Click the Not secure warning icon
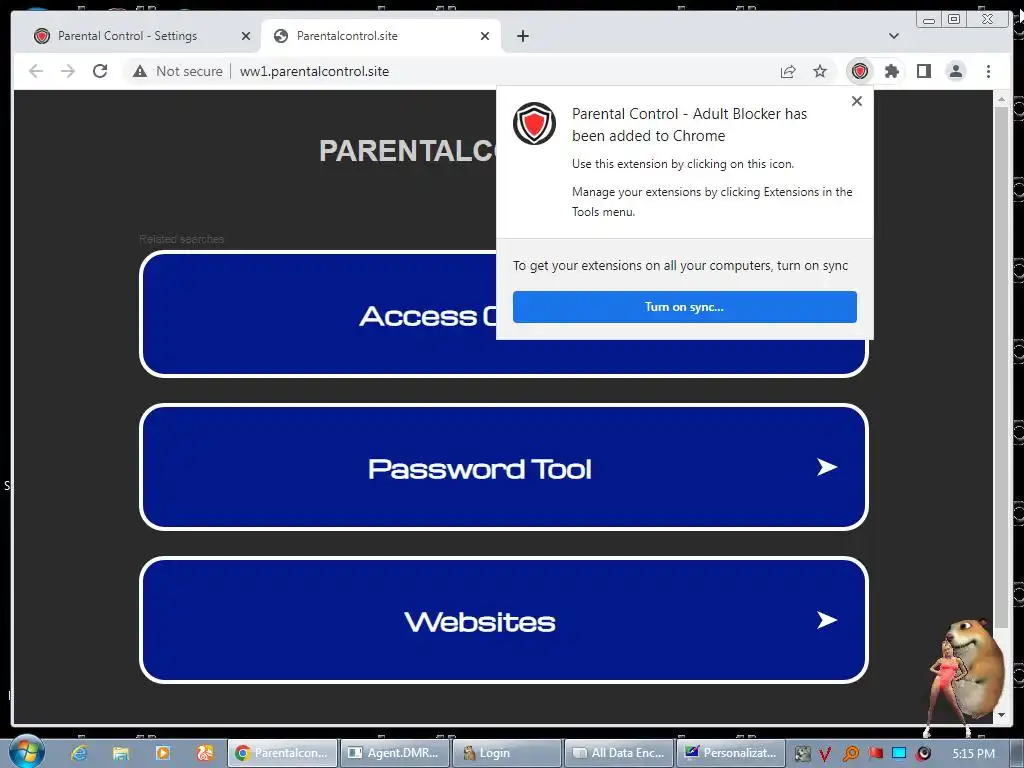 tap(140, 71)
